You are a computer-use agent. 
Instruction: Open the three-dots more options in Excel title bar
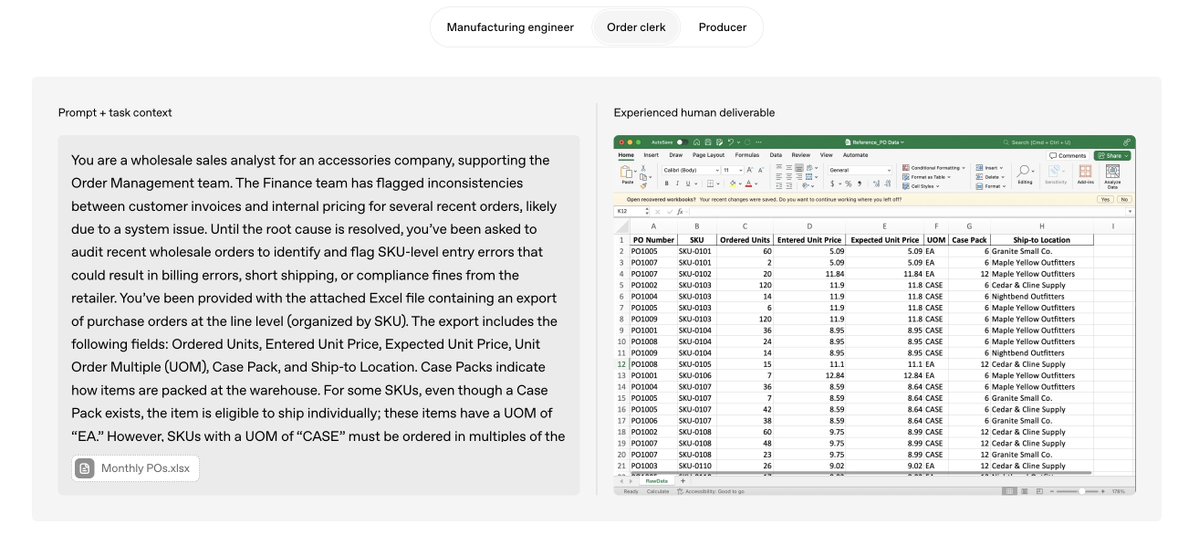click(759, 142)
